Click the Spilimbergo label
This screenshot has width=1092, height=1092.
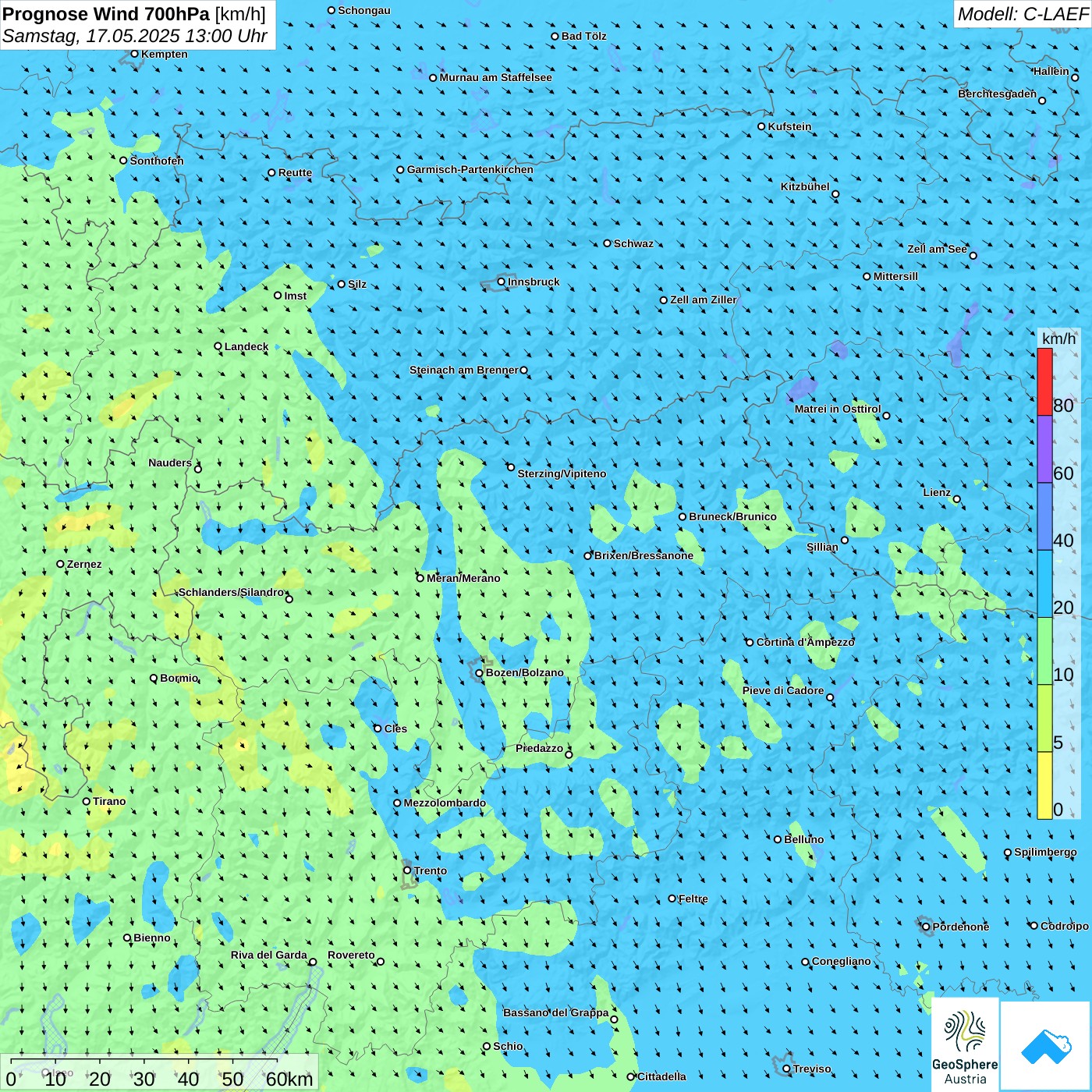tap(1045, 852)
